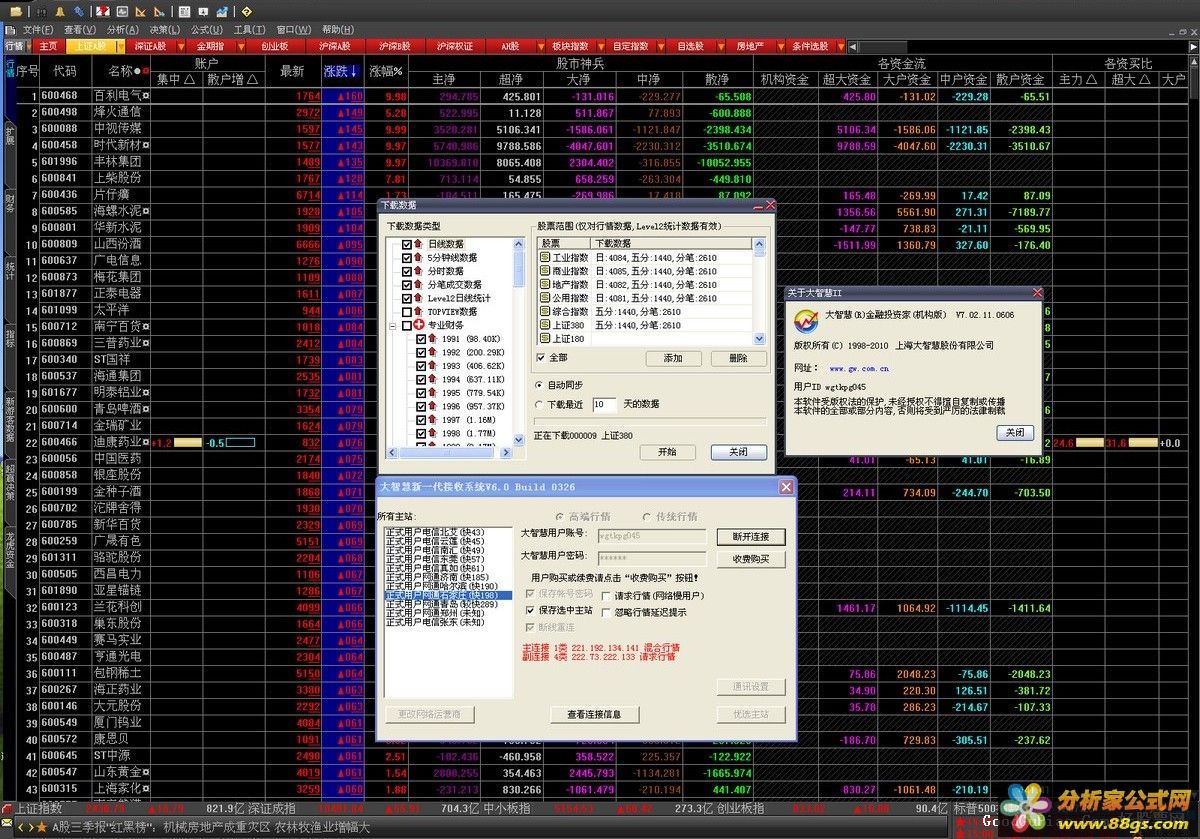Image resolution: width=1200 pixels, height=839 pixels.
Task: Click the red arrow icon beside 日线数据
Action: click(418, 244)
